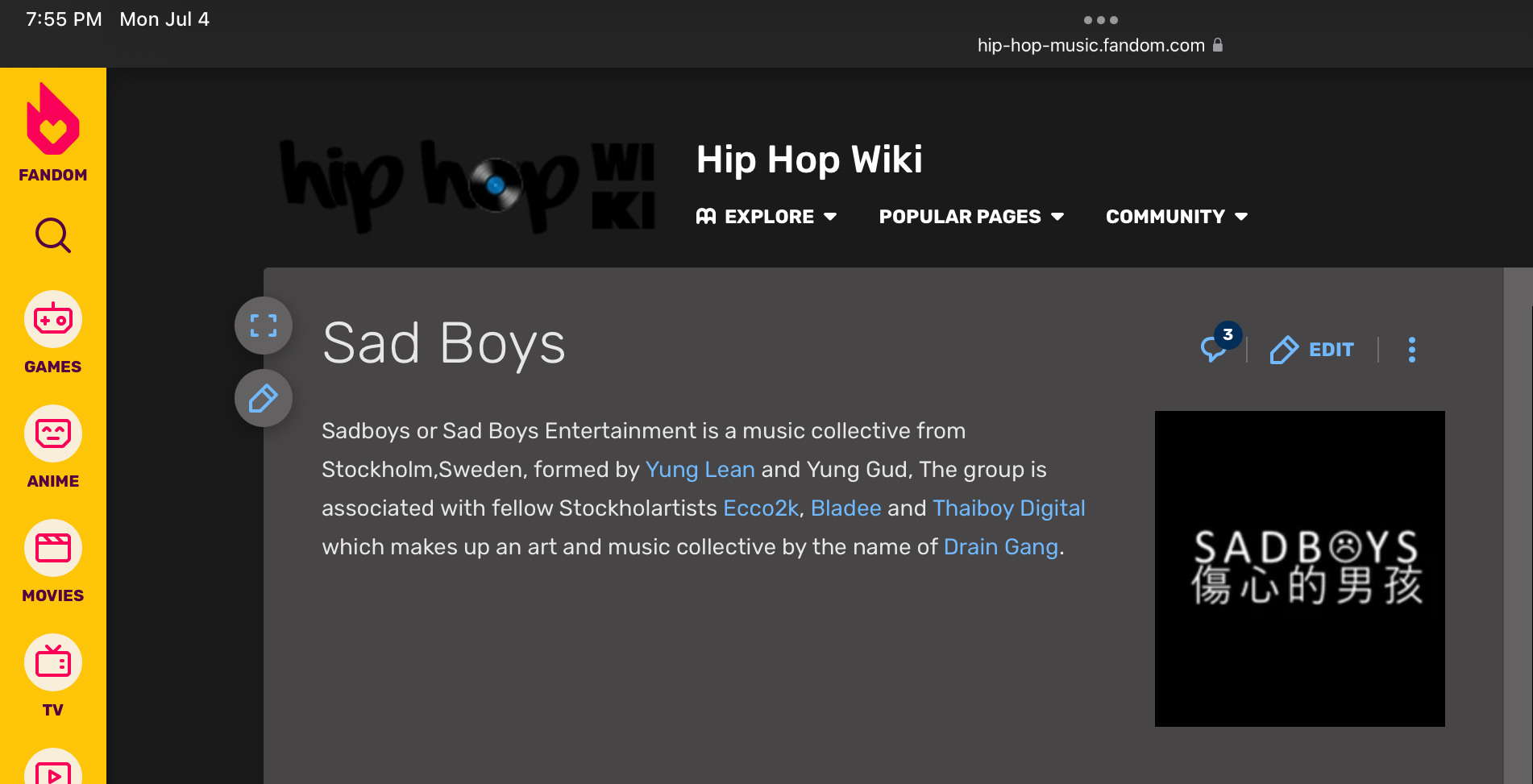Viewport: 1533px width, 784px height.
Task: Open the more actions vertical dots menu
Action: [1412, 350]
